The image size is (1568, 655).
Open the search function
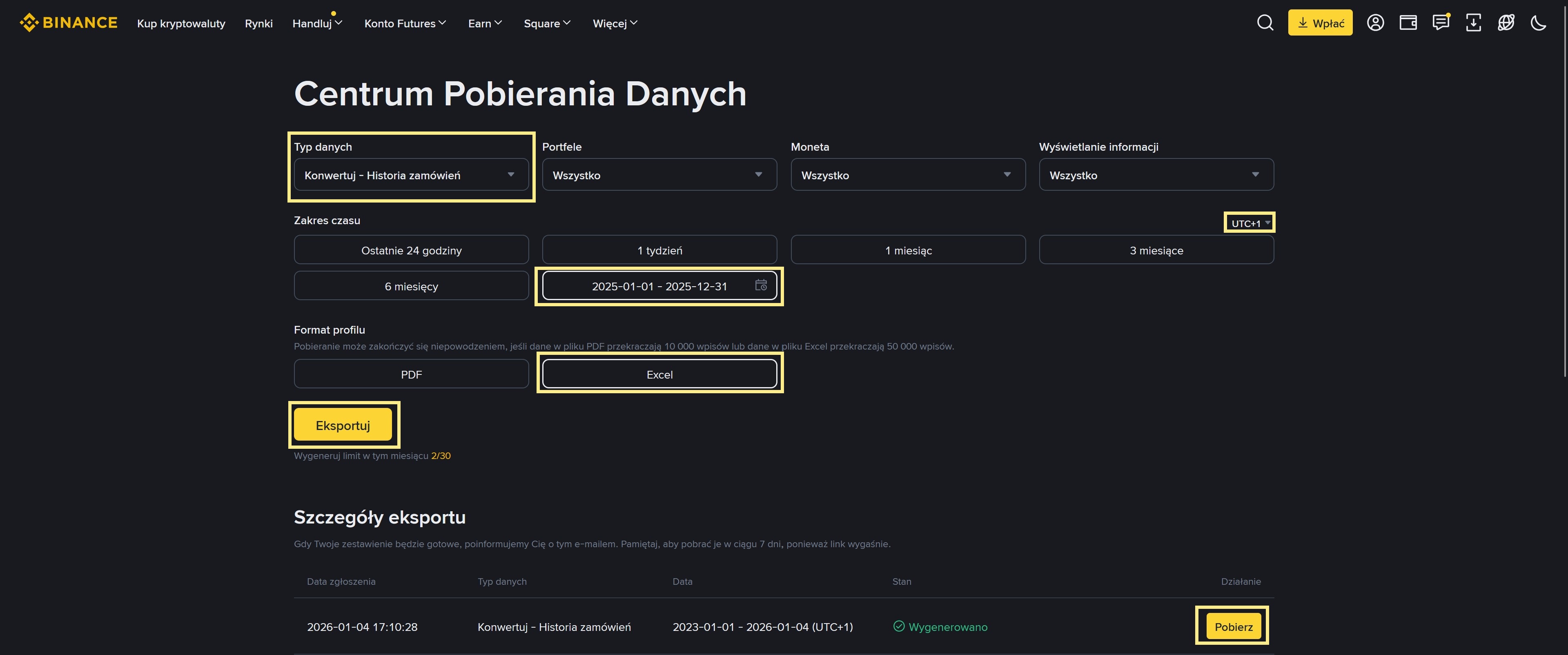point(1265,22)
